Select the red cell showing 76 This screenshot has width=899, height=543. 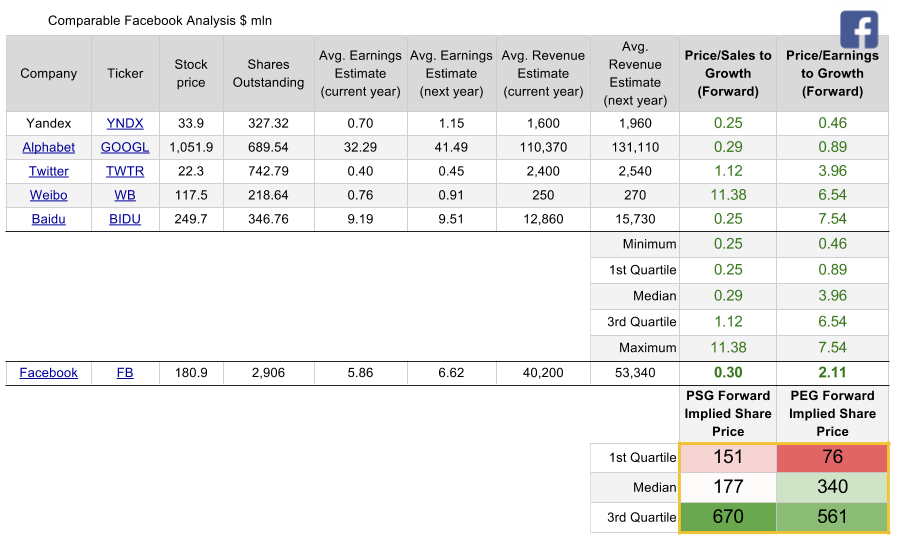point(831,457)
